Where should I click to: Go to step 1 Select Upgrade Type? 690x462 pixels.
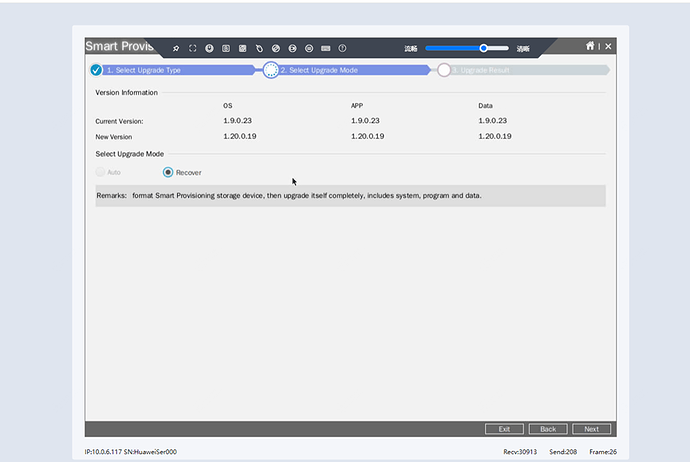pyautogui.click(x=97, y=70)
